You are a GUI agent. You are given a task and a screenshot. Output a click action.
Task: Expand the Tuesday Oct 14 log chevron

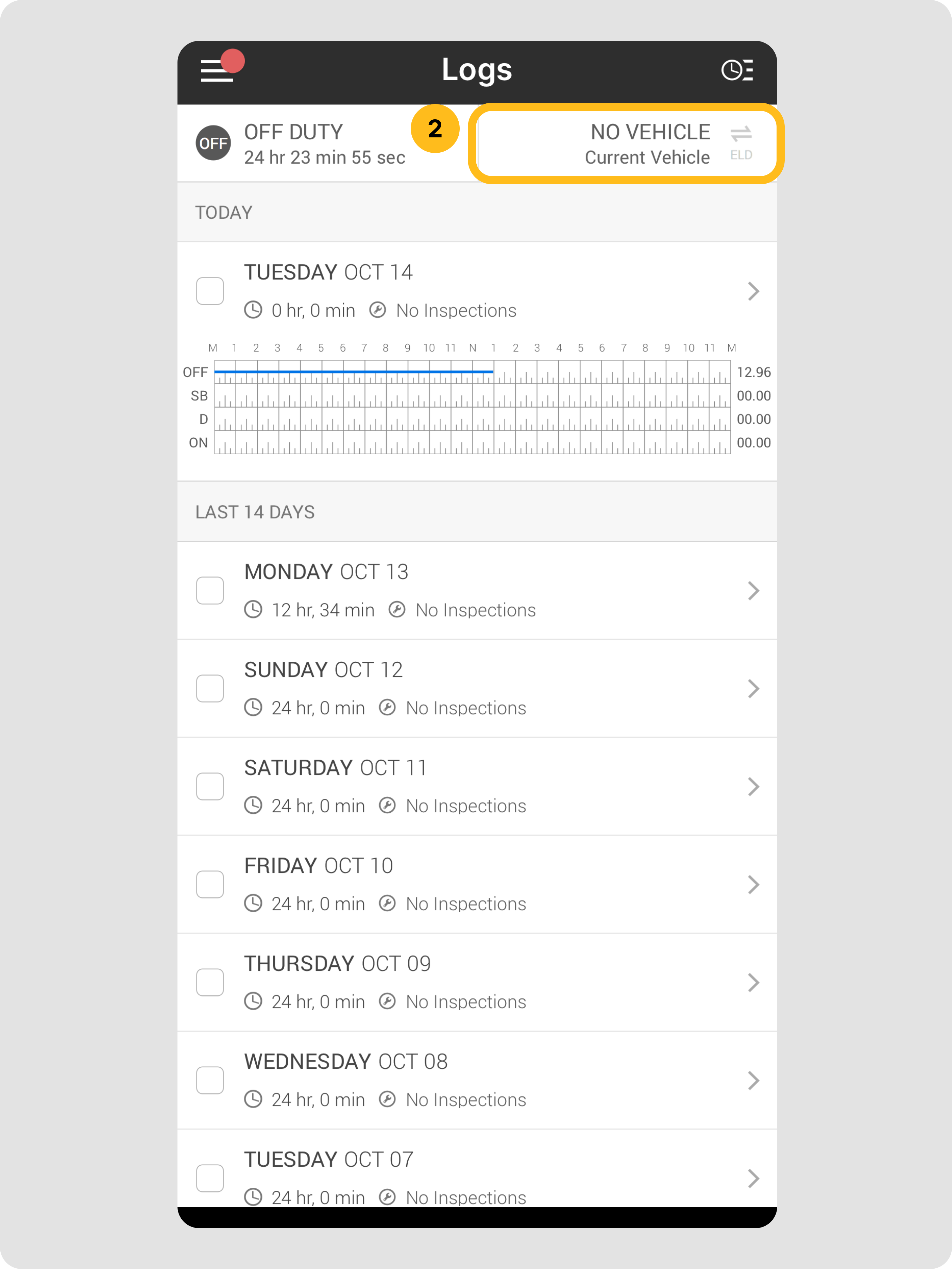(753, 291)
